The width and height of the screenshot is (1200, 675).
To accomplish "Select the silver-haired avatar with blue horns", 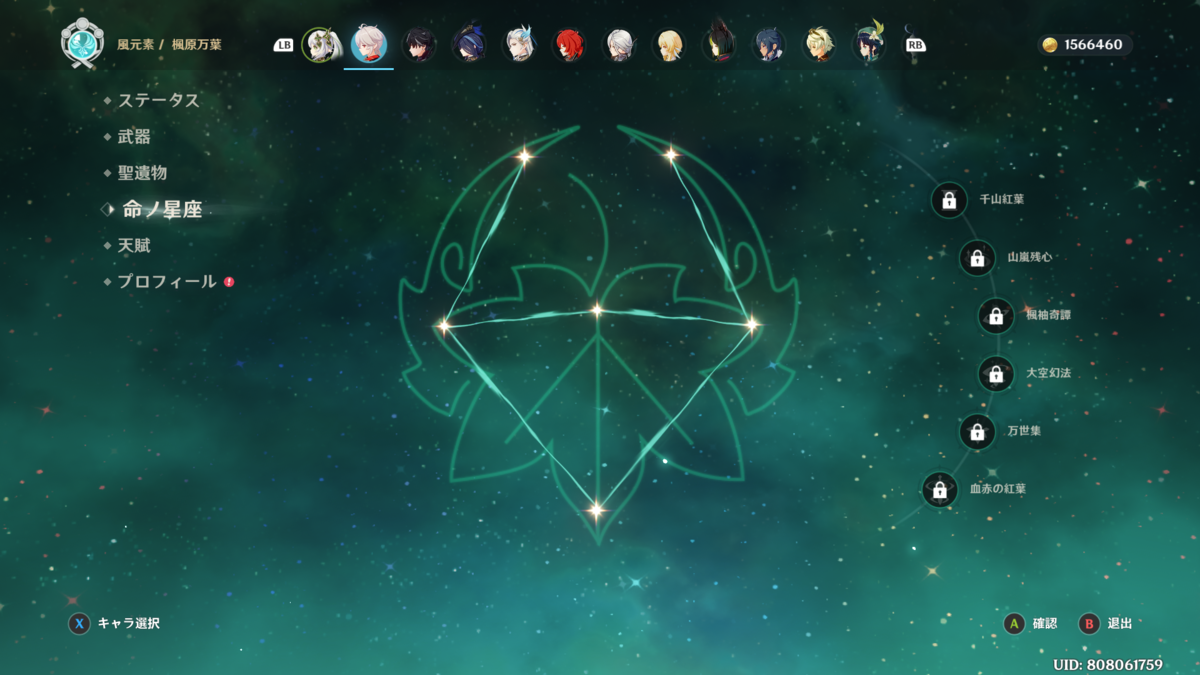I will pyautogui.click(x=519, y=45).
